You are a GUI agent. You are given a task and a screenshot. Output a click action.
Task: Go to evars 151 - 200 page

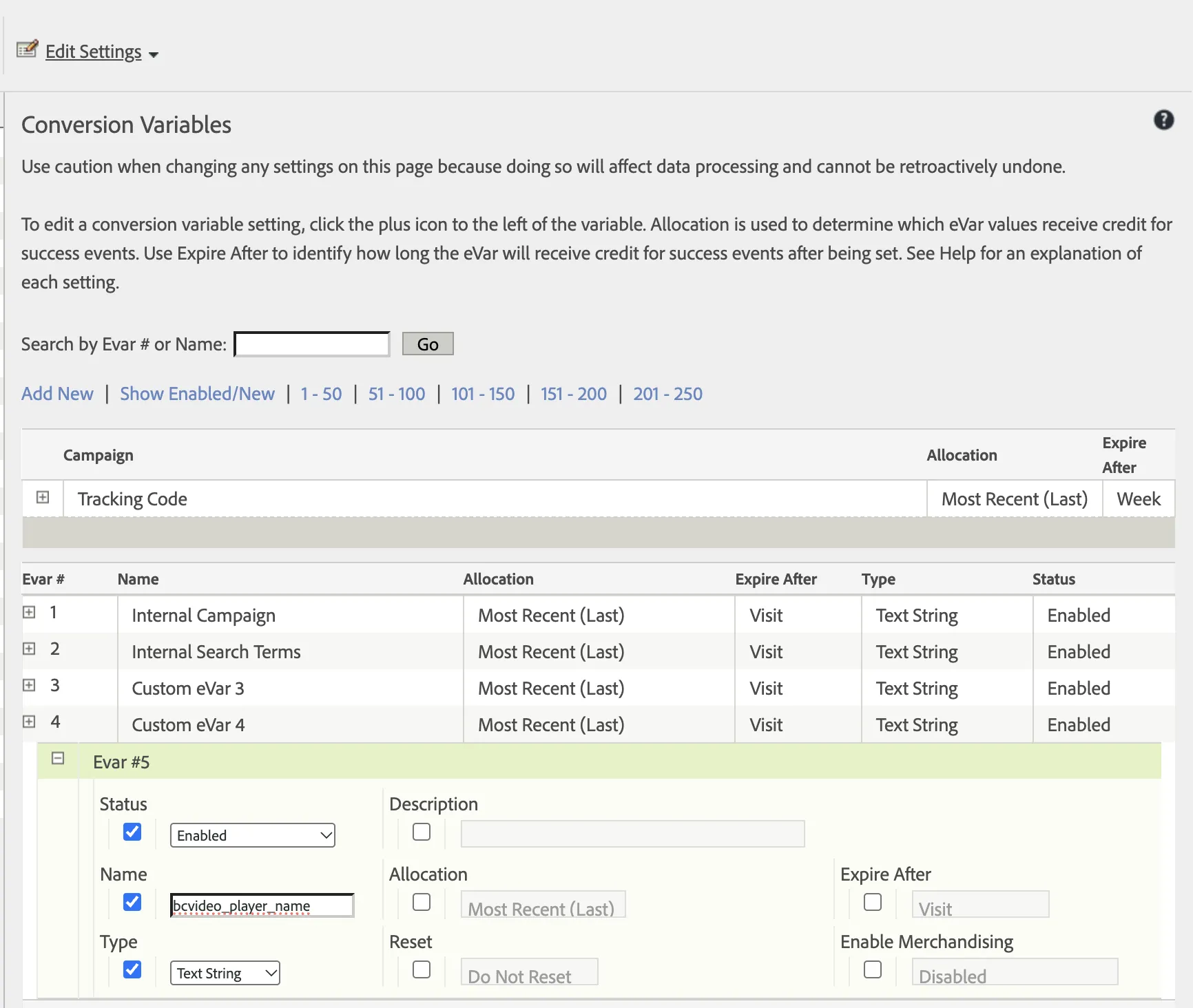pyautogui.click(x=574, y=394)
